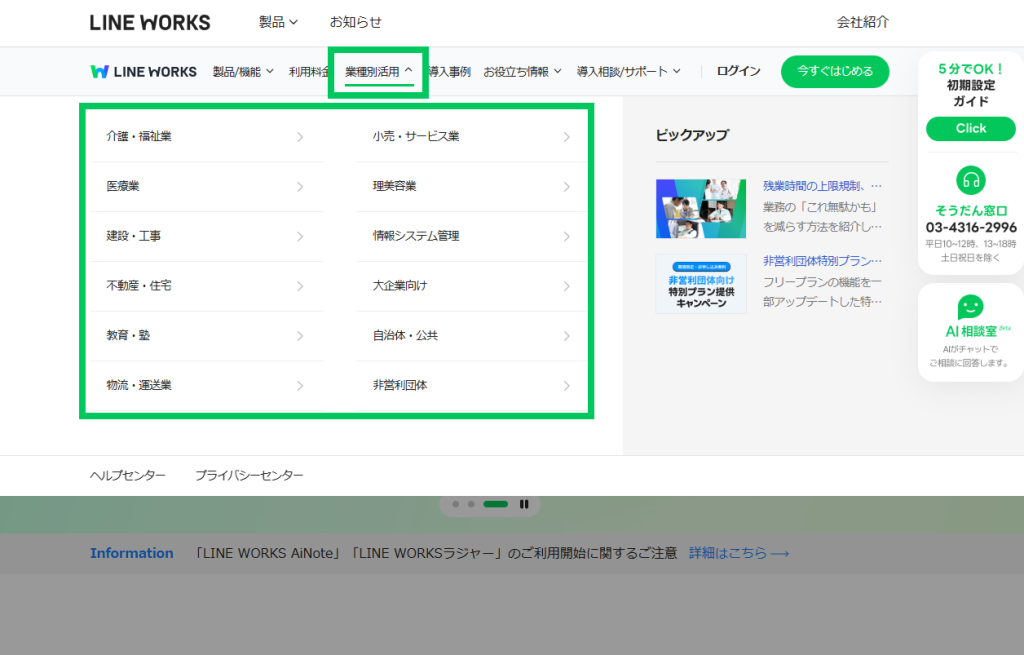The image size is (1024, 655).
Task: Click the green Click button in 初期設定ガイド
Action: coord(970,129)
